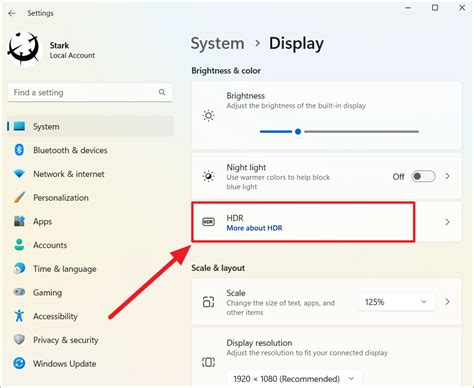Open Scale settings chevron
This screenshot has height=388, width=474.
click(448, 302)
